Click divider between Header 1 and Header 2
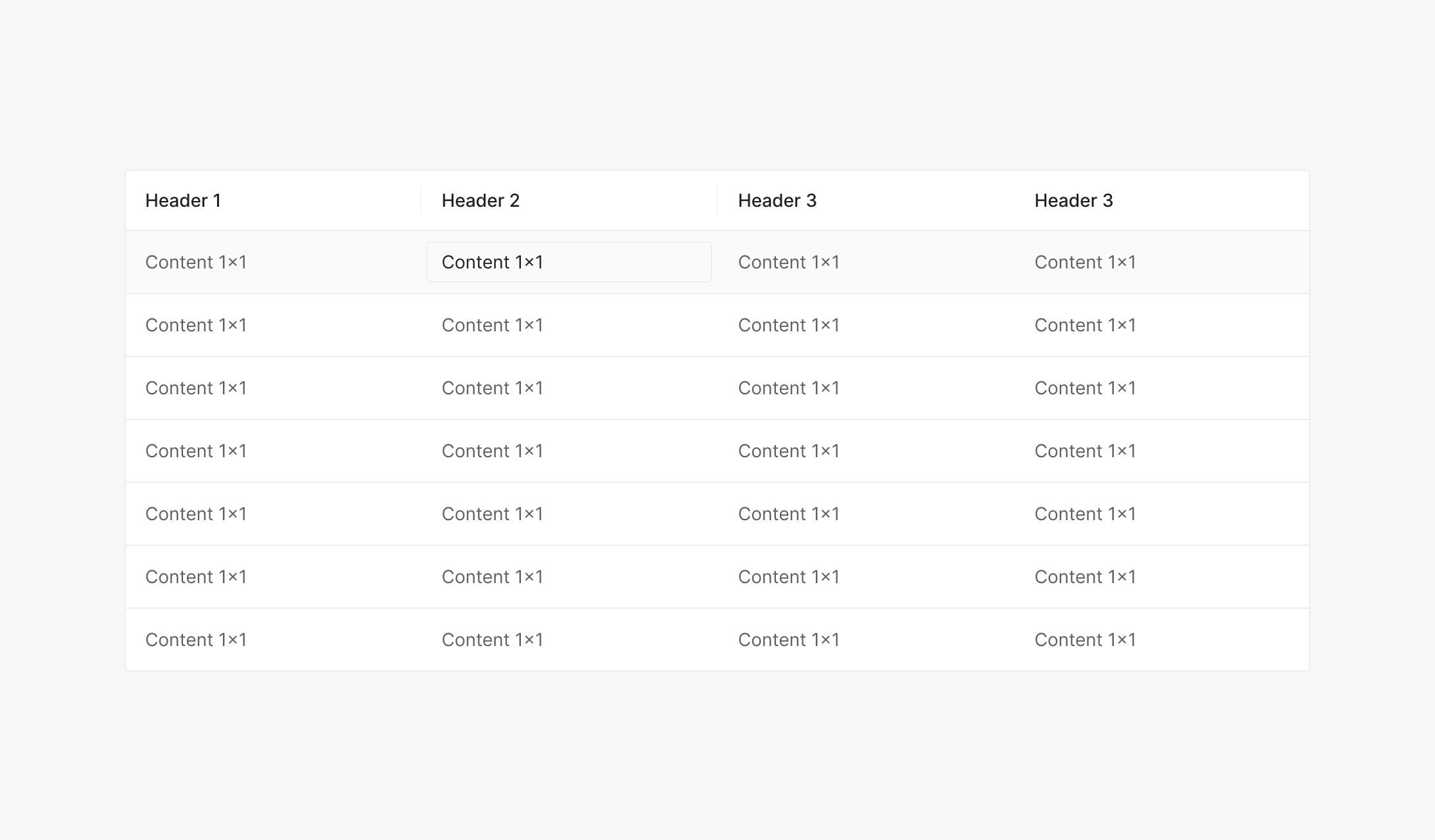 point(421,200)
